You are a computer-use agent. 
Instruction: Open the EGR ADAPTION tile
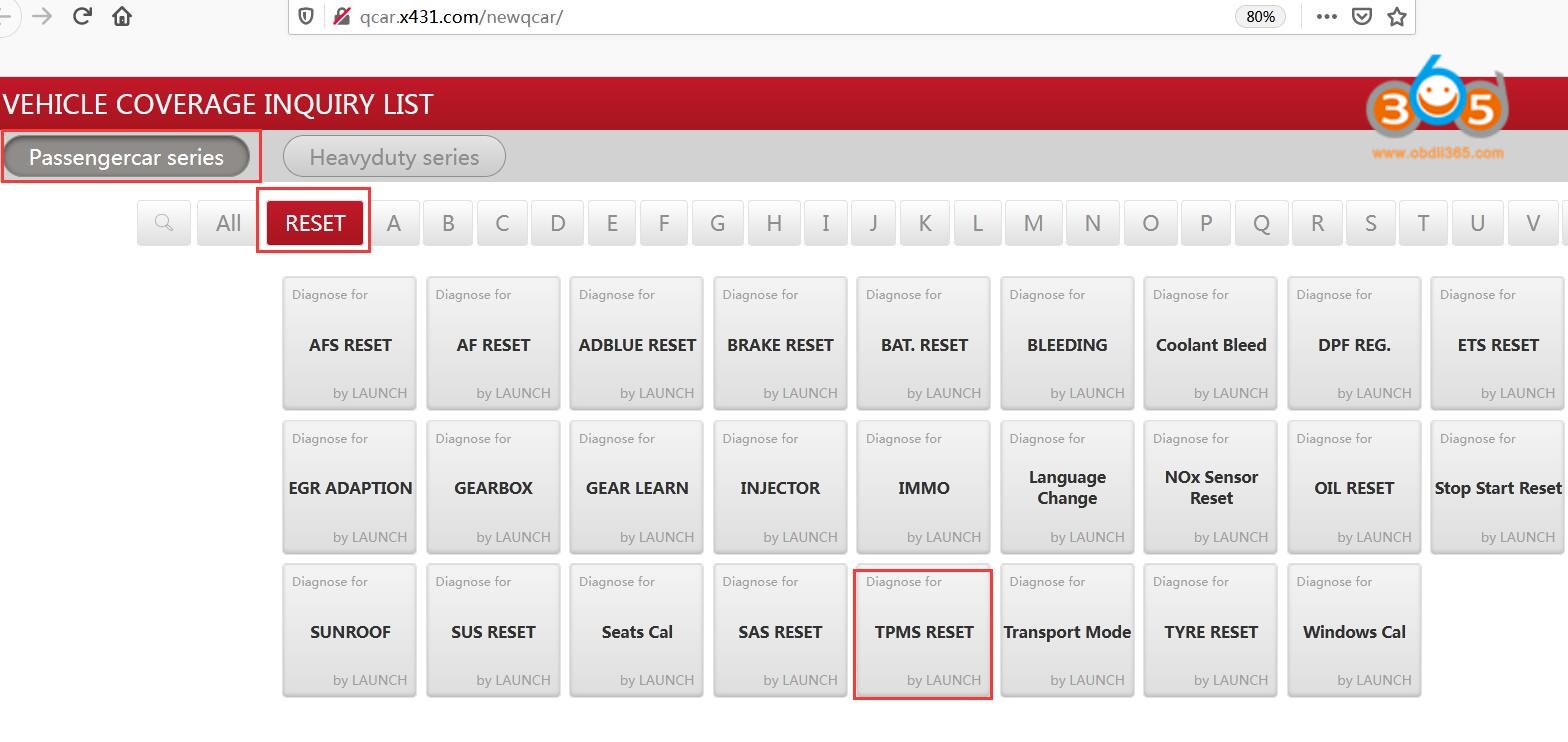[x=350, y=487]
